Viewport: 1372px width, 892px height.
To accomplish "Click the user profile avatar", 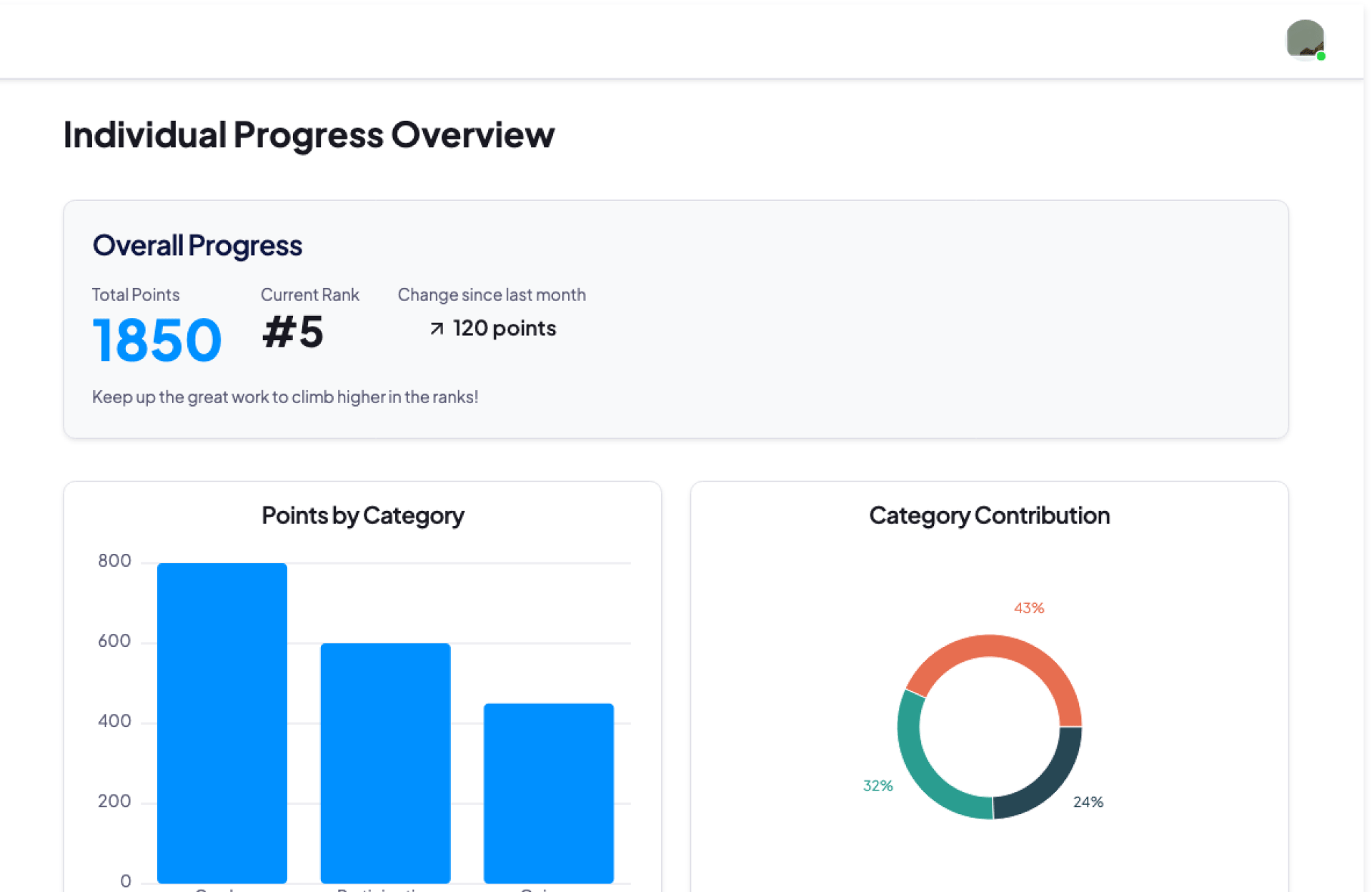I will coord(1304,39).
